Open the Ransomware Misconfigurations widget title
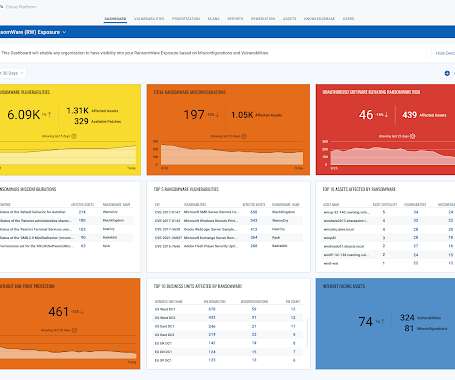This screenshot has height=380, width=455. [28, 189]
